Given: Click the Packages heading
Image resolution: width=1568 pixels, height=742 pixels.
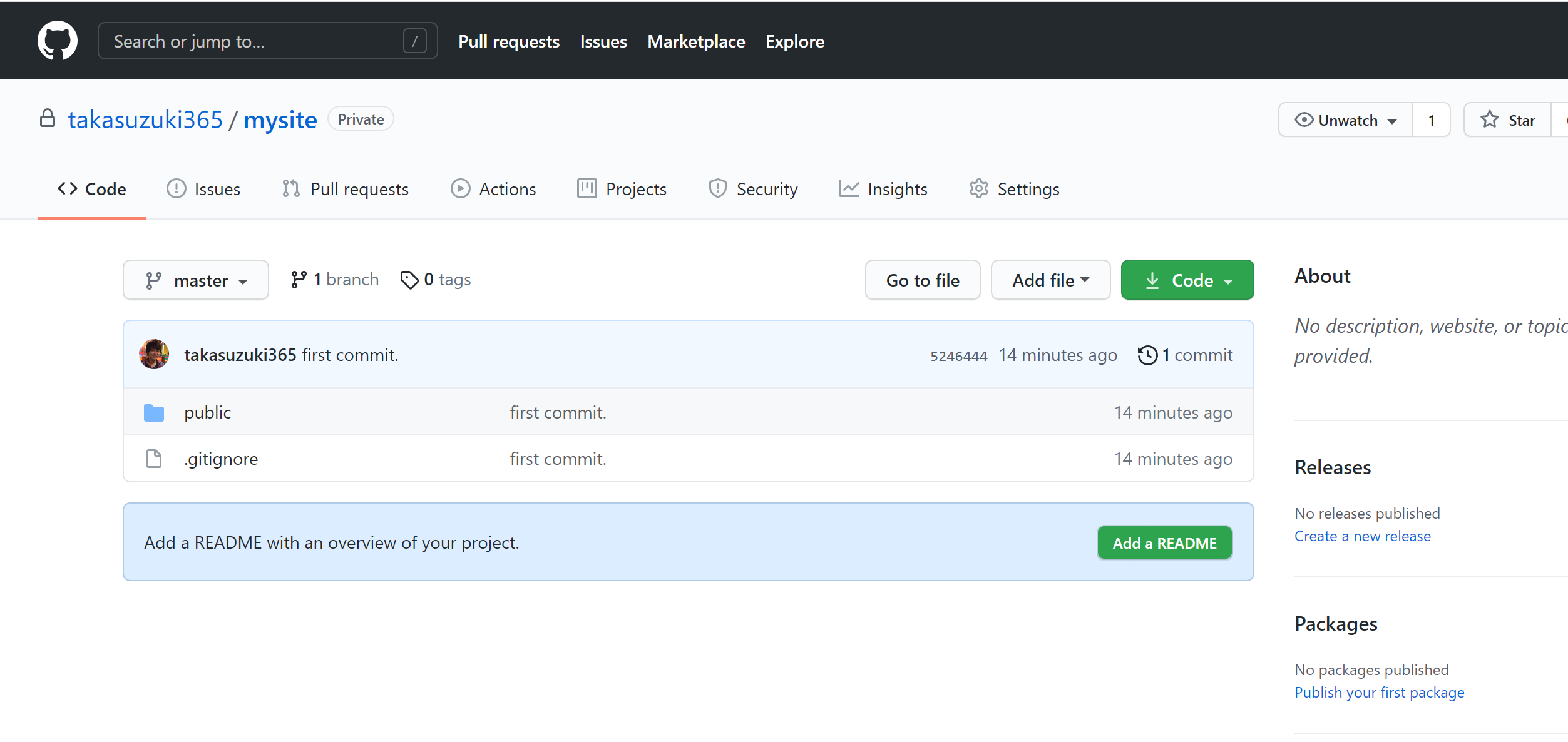Looking at the screenshot, I should pos(1336,624).
